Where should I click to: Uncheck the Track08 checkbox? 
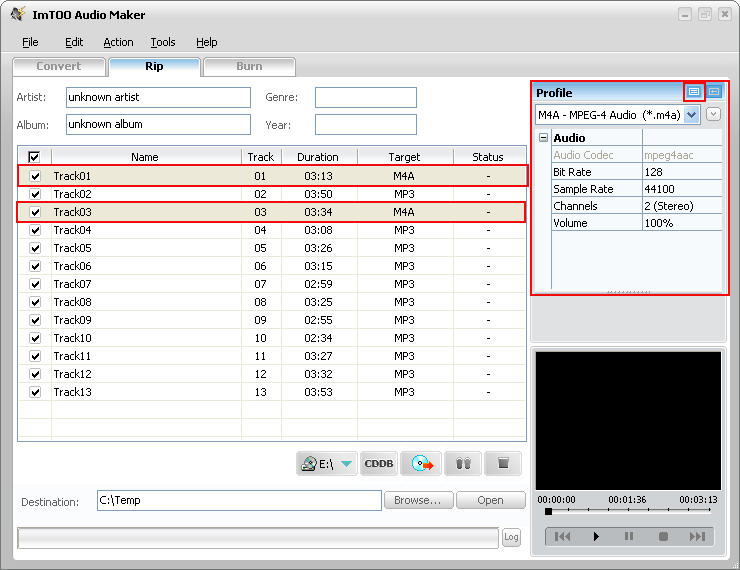(x=35, y=302)
